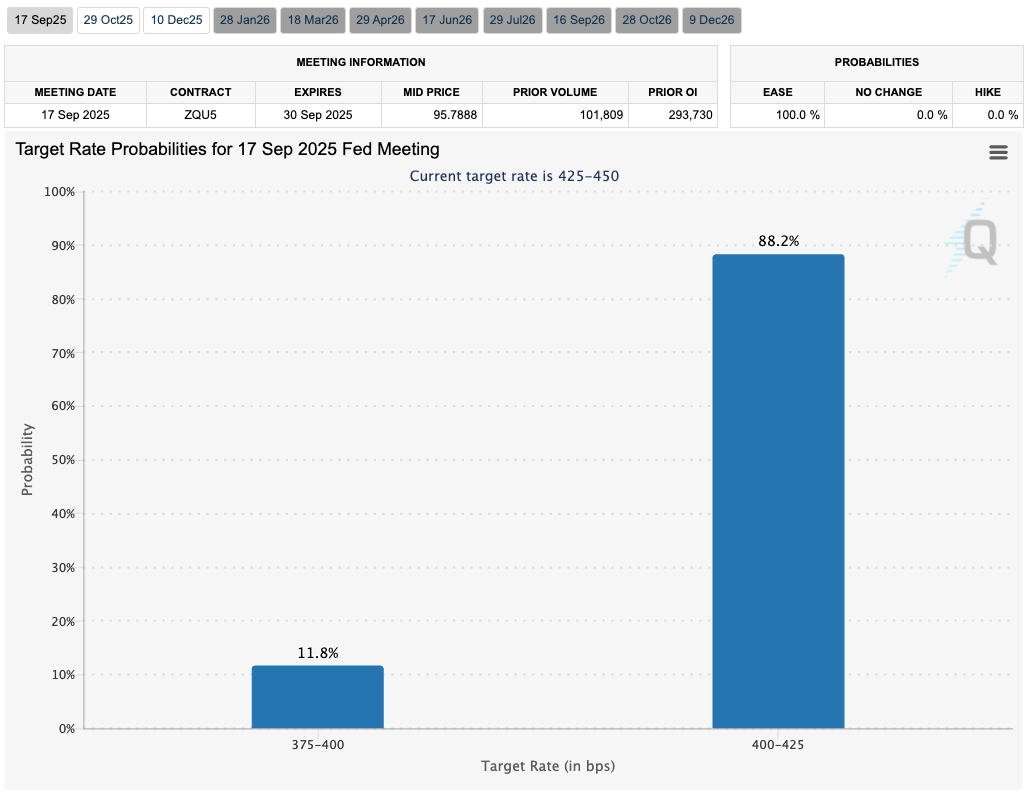Click the 375-400 probability bar
The image size is (1029, 793).
coord(317,697)
